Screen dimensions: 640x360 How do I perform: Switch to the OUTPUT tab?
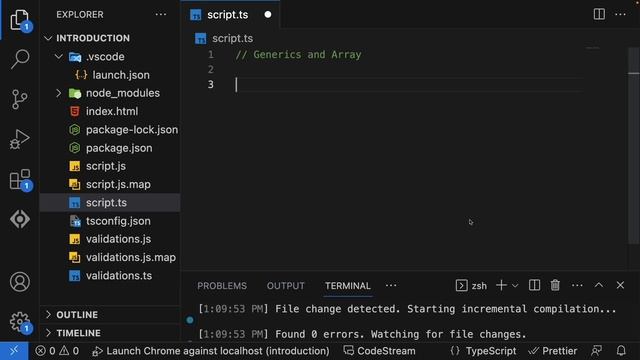(x=286, y=286)
